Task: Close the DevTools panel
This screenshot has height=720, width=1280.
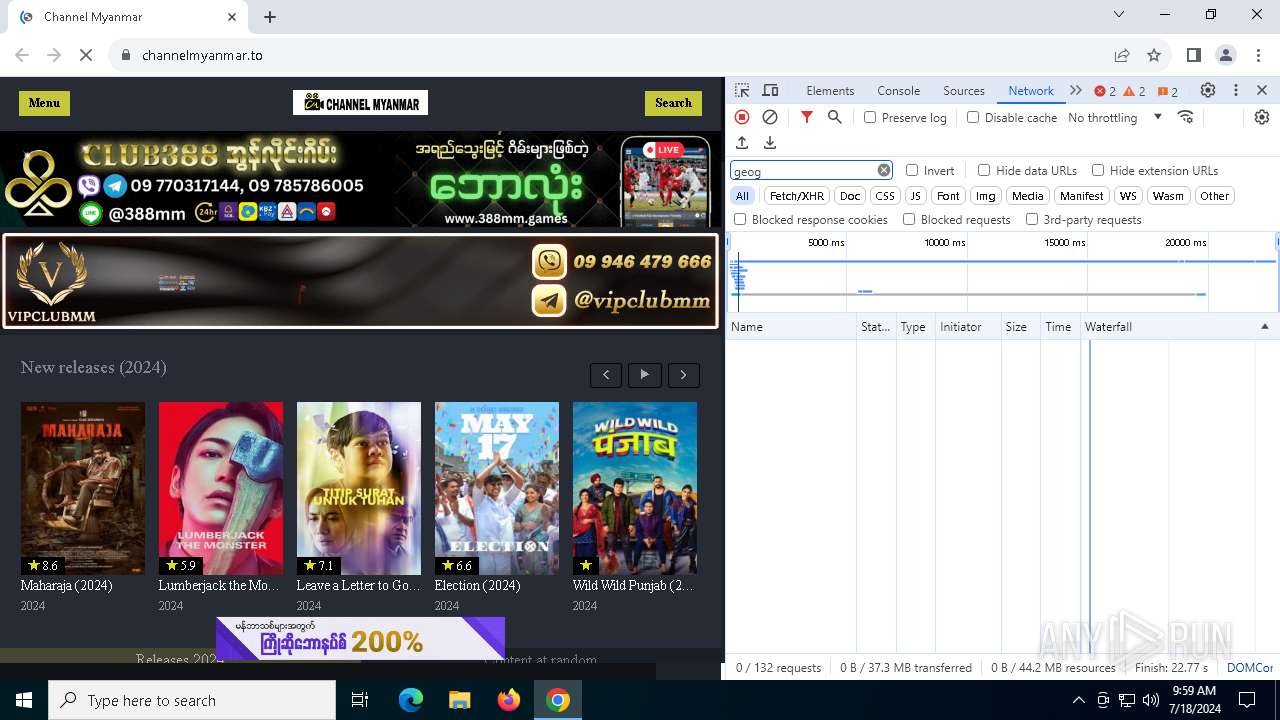Action: point(1262,90)
